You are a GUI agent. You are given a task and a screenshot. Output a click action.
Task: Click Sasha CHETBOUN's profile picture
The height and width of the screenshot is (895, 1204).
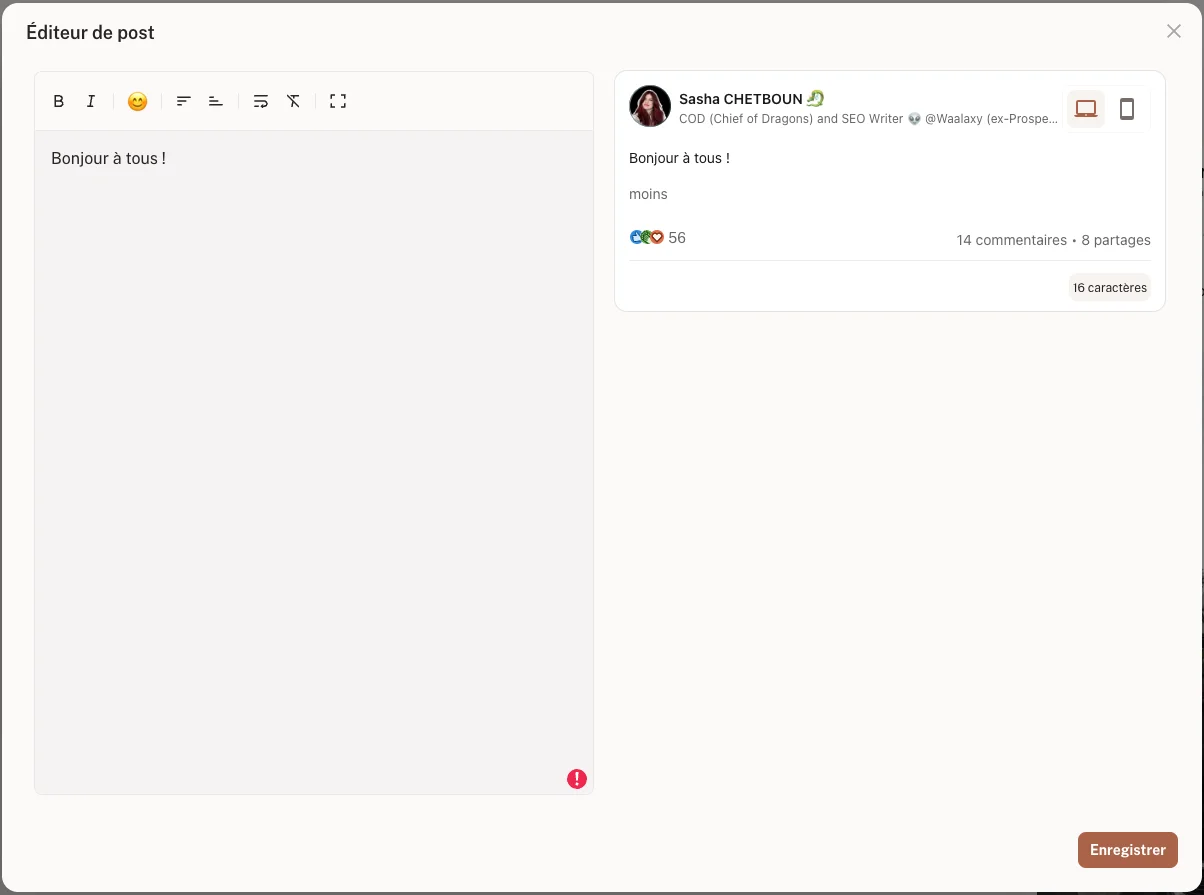pyautogui.click(x=650, y=106)
